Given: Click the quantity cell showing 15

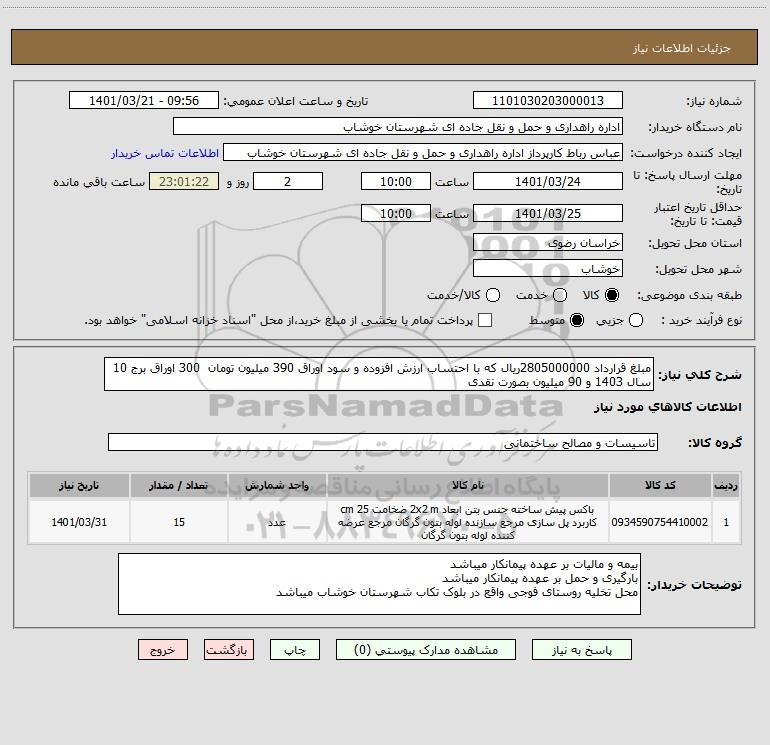Looking at the screenshot, I should [x=179, y=522].
